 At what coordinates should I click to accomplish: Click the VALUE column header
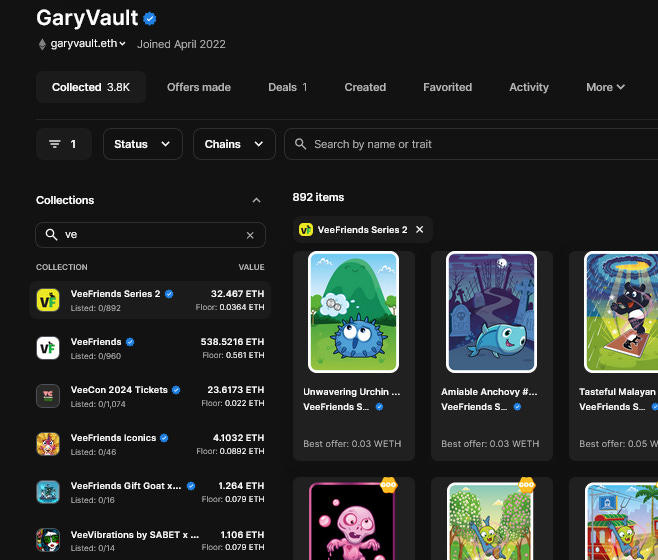251,267
